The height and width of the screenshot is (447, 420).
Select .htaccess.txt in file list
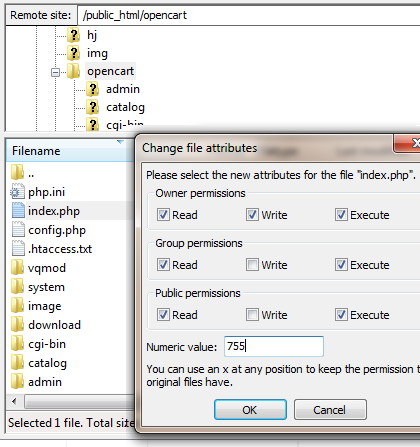60,249
